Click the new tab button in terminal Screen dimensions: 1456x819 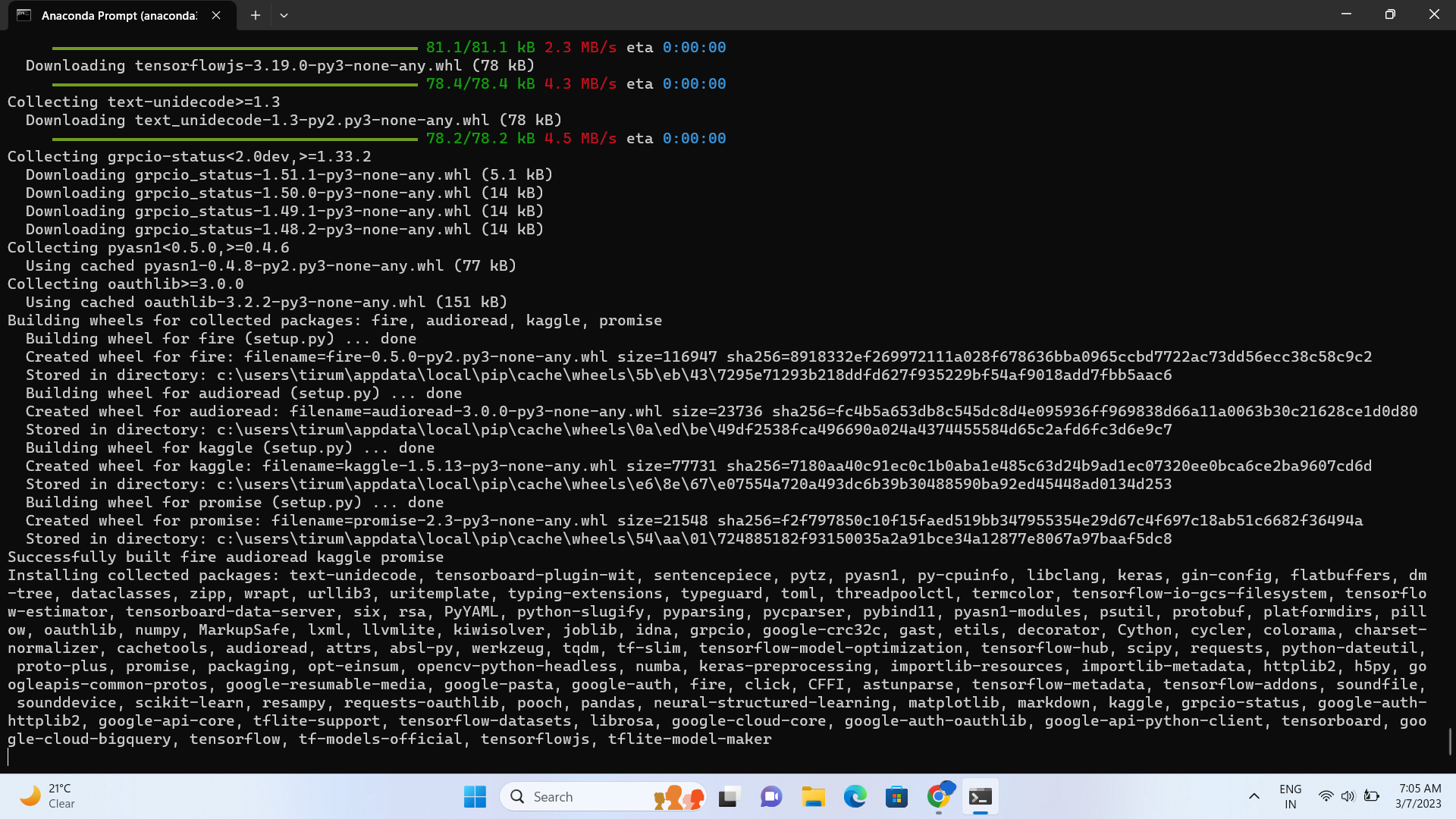point(255,15)
